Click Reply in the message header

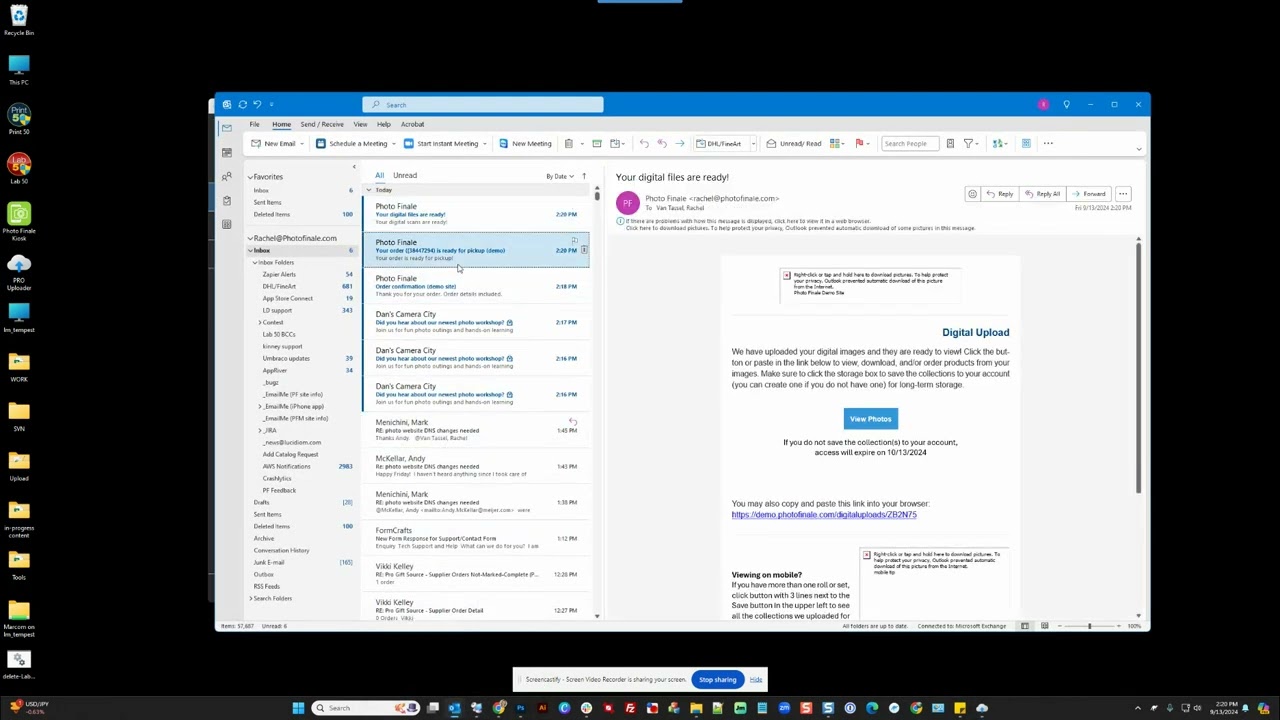point(1000,194)
